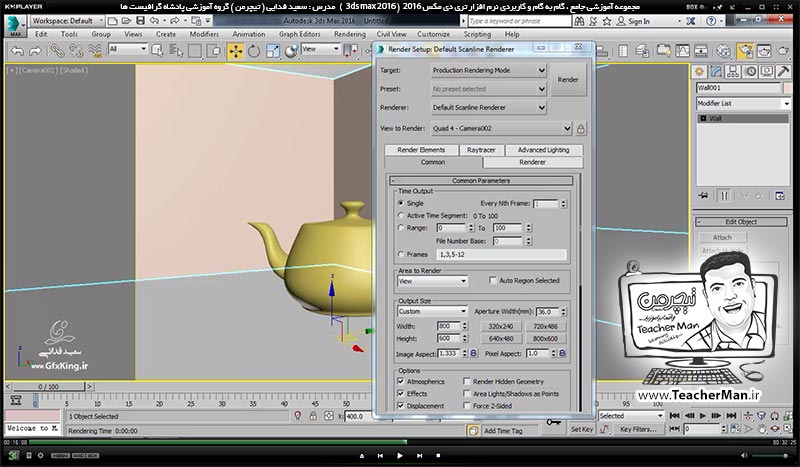Switch to the Motion command panel tab
The image size is (800, 467).
point(750,71)
